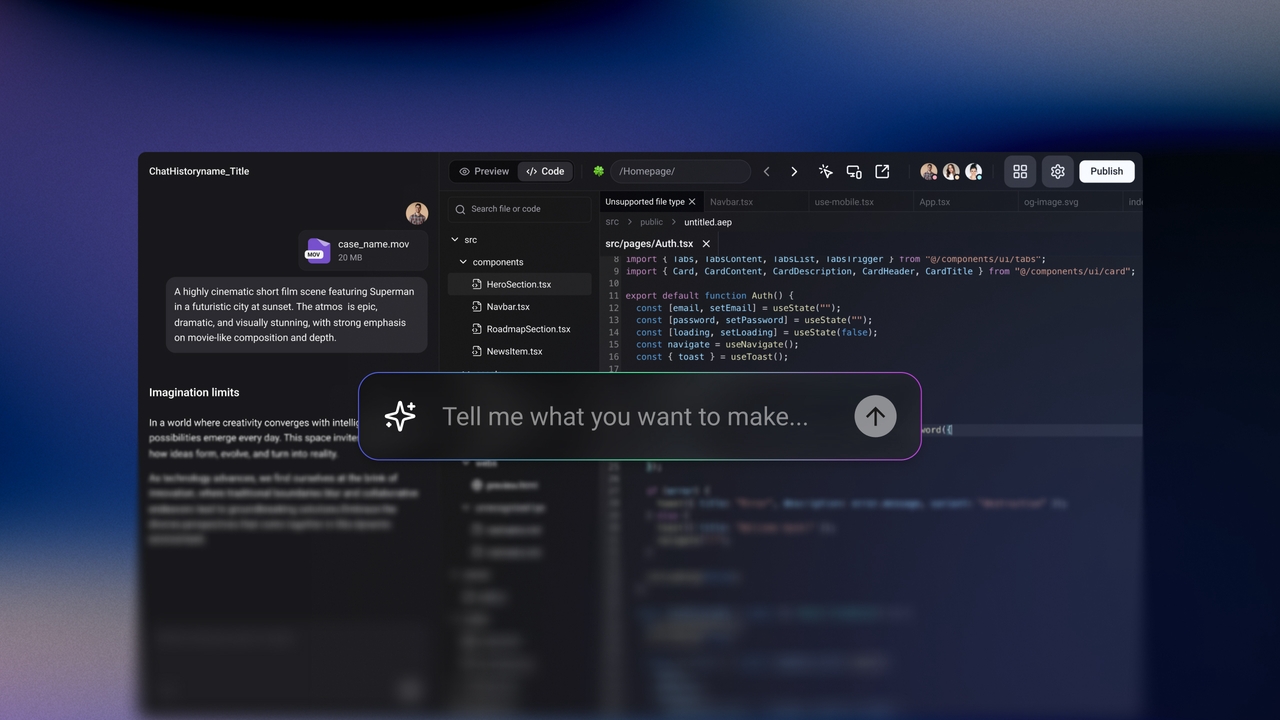The height and width of the screenshot is (720, 1280).
Task: Go forward with right chevron arrow
Action: pyautogui.click(x=794, y=171)
